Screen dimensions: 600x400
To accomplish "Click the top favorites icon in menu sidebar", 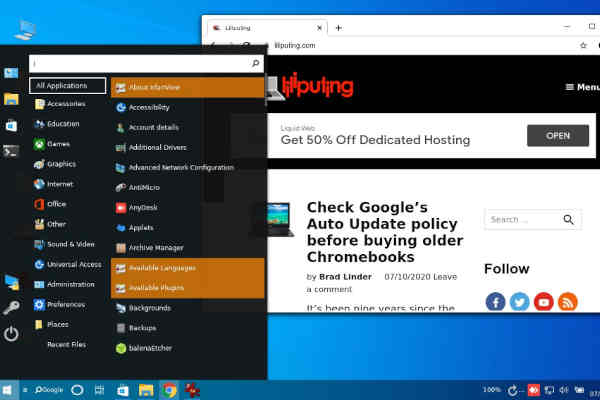I will [11, 73].
